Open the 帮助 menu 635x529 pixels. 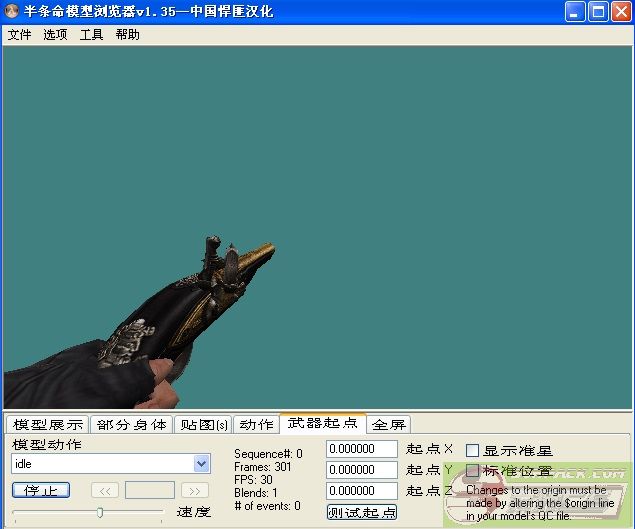(x=127, y=34)
